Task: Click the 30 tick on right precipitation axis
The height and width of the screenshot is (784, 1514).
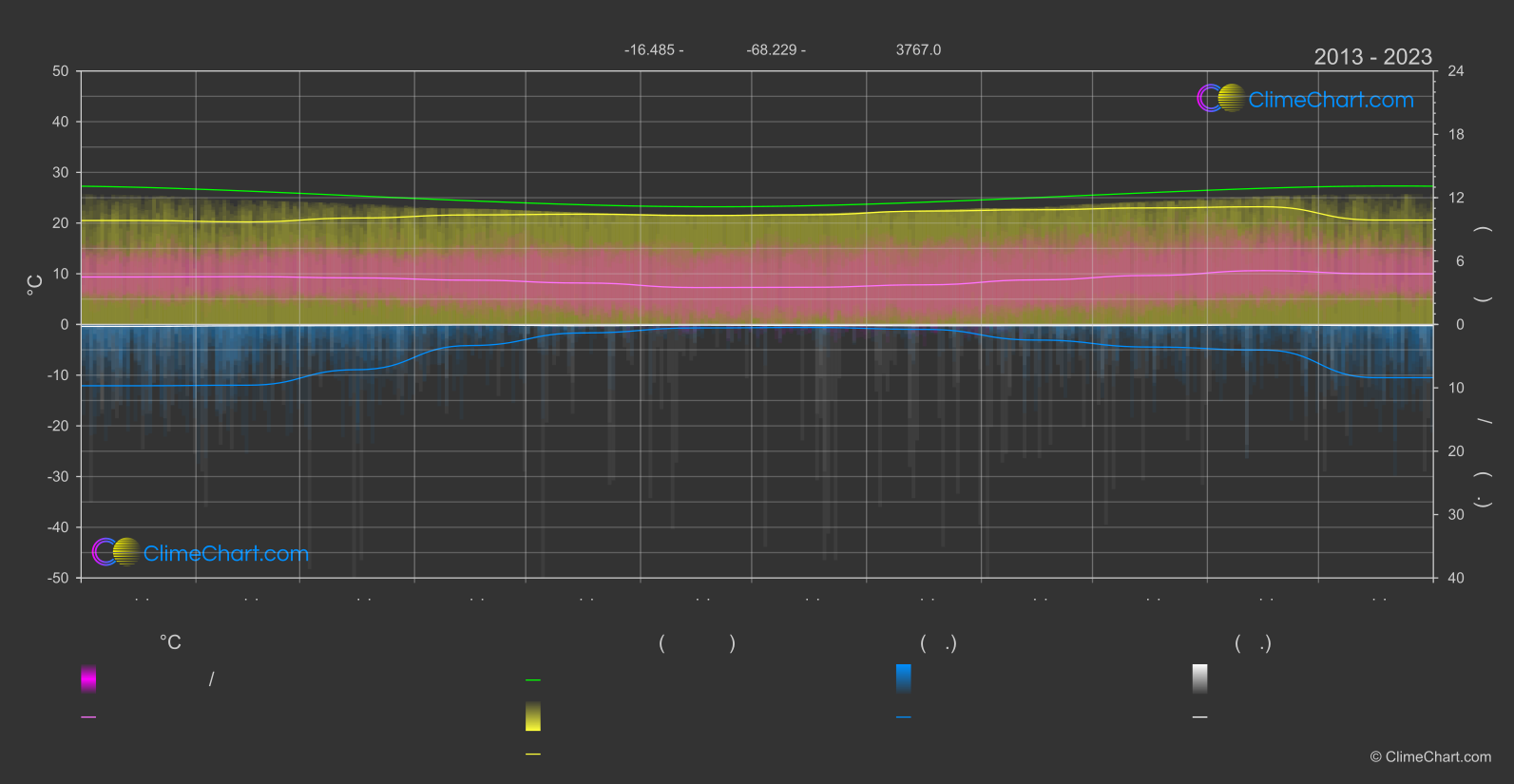Action: coord(1456,514)
